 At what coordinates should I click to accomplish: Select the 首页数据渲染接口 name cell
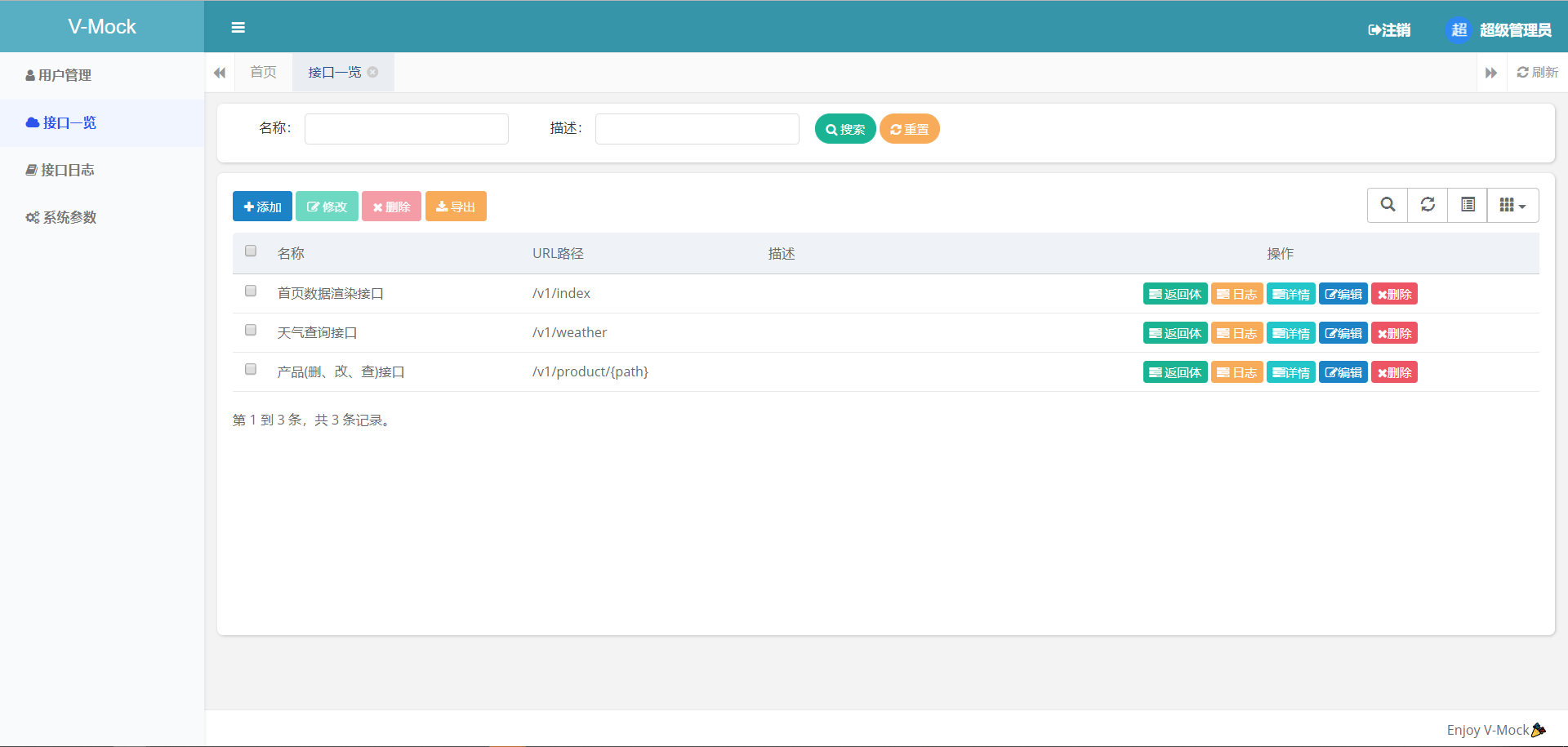pyautogui.click(x=331, y=293)
